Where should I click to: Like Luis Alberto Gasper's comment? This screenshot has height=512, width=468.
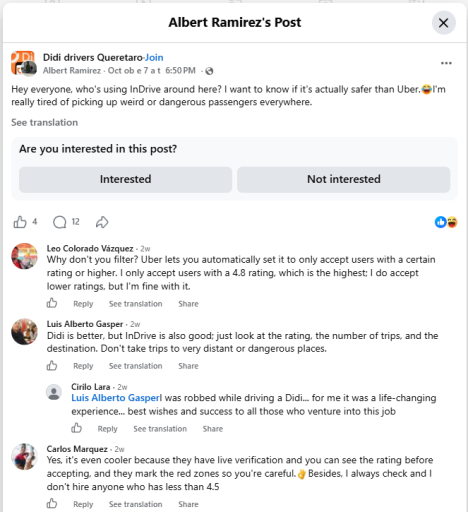[52, 365]
